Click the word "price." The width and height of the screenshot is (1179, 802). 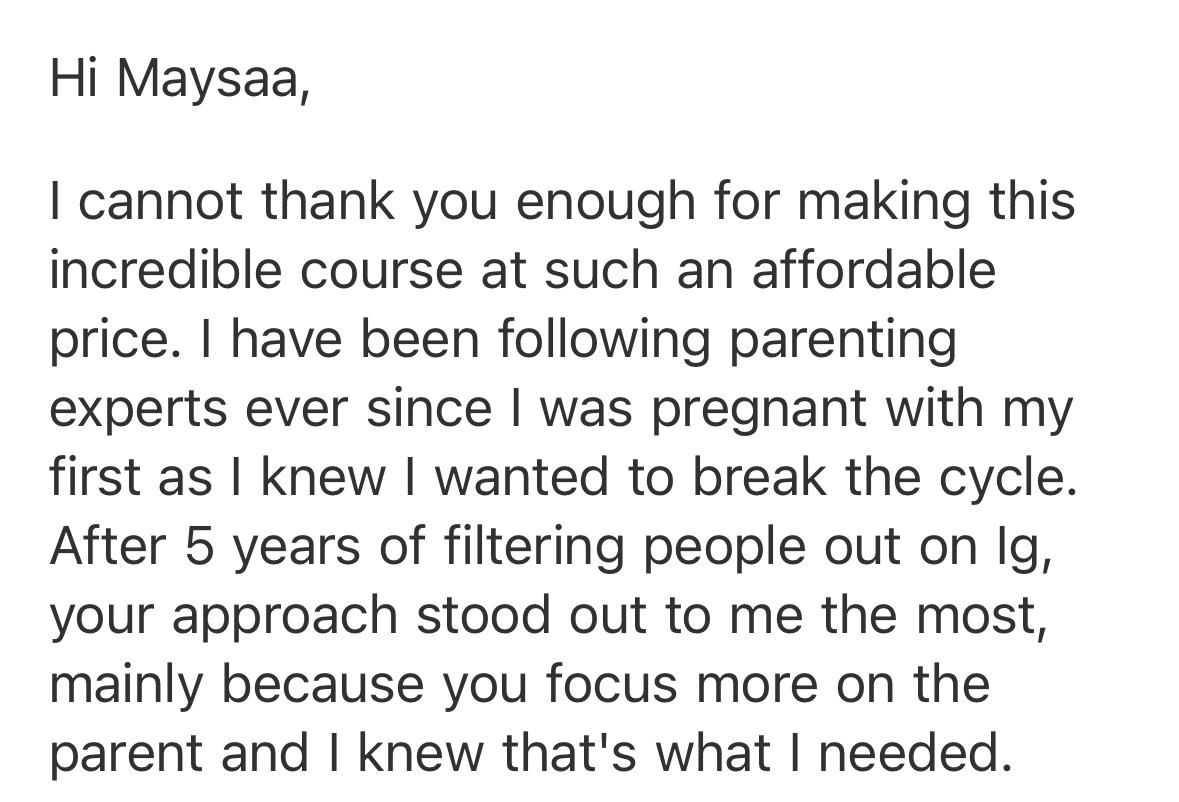109,341
